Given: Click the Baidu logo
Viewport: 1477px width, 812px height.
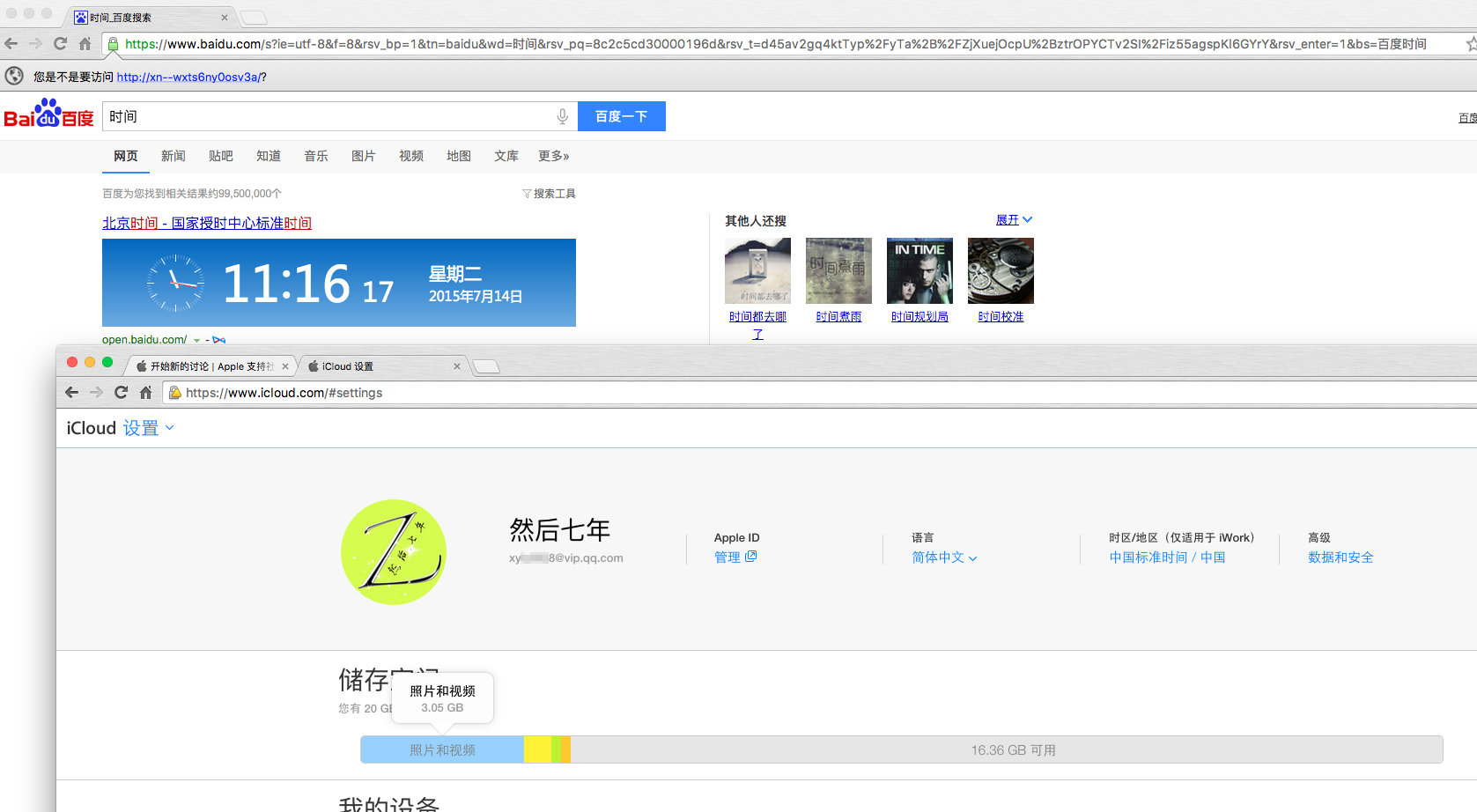Looking at the screenshot, I should (x=49, y=115).
